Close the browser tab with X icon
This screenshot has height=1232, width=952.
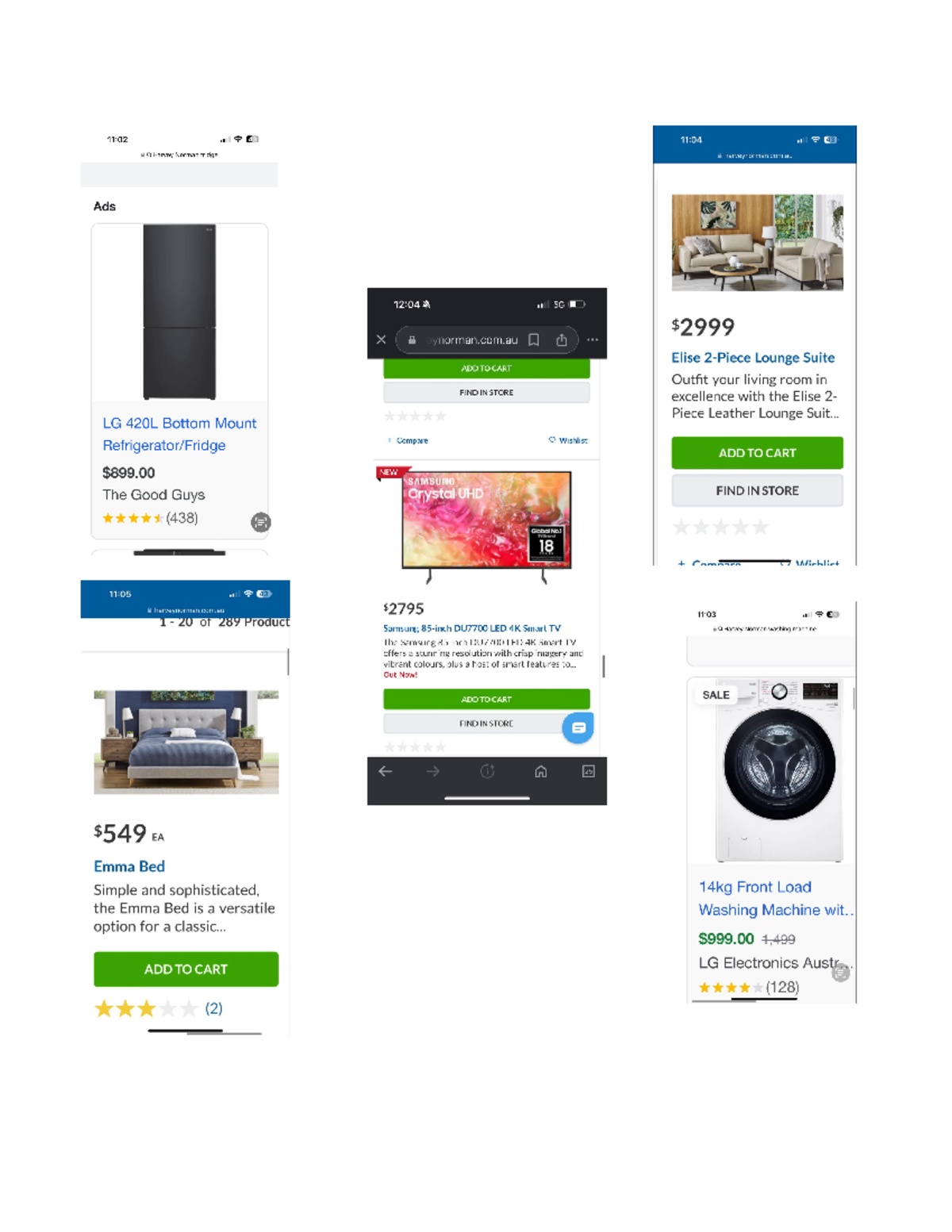pos(381,340)
